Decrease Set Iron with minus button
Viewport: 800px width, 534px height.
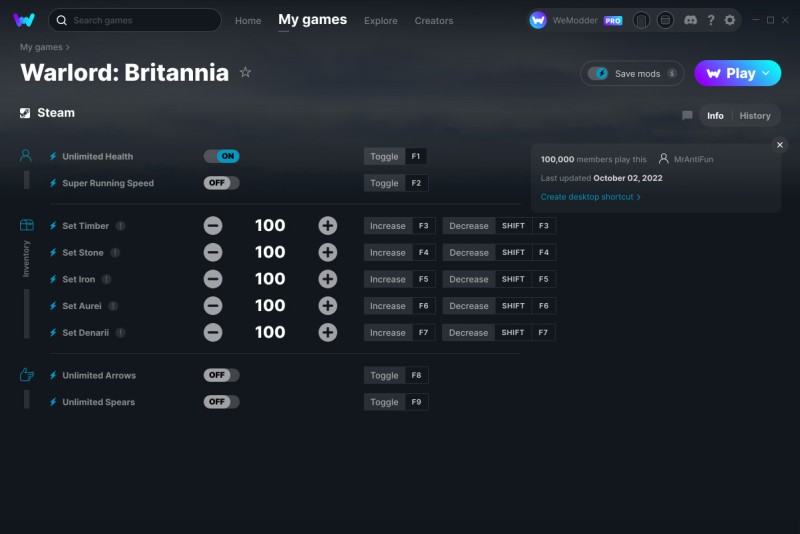coord(213,279)
